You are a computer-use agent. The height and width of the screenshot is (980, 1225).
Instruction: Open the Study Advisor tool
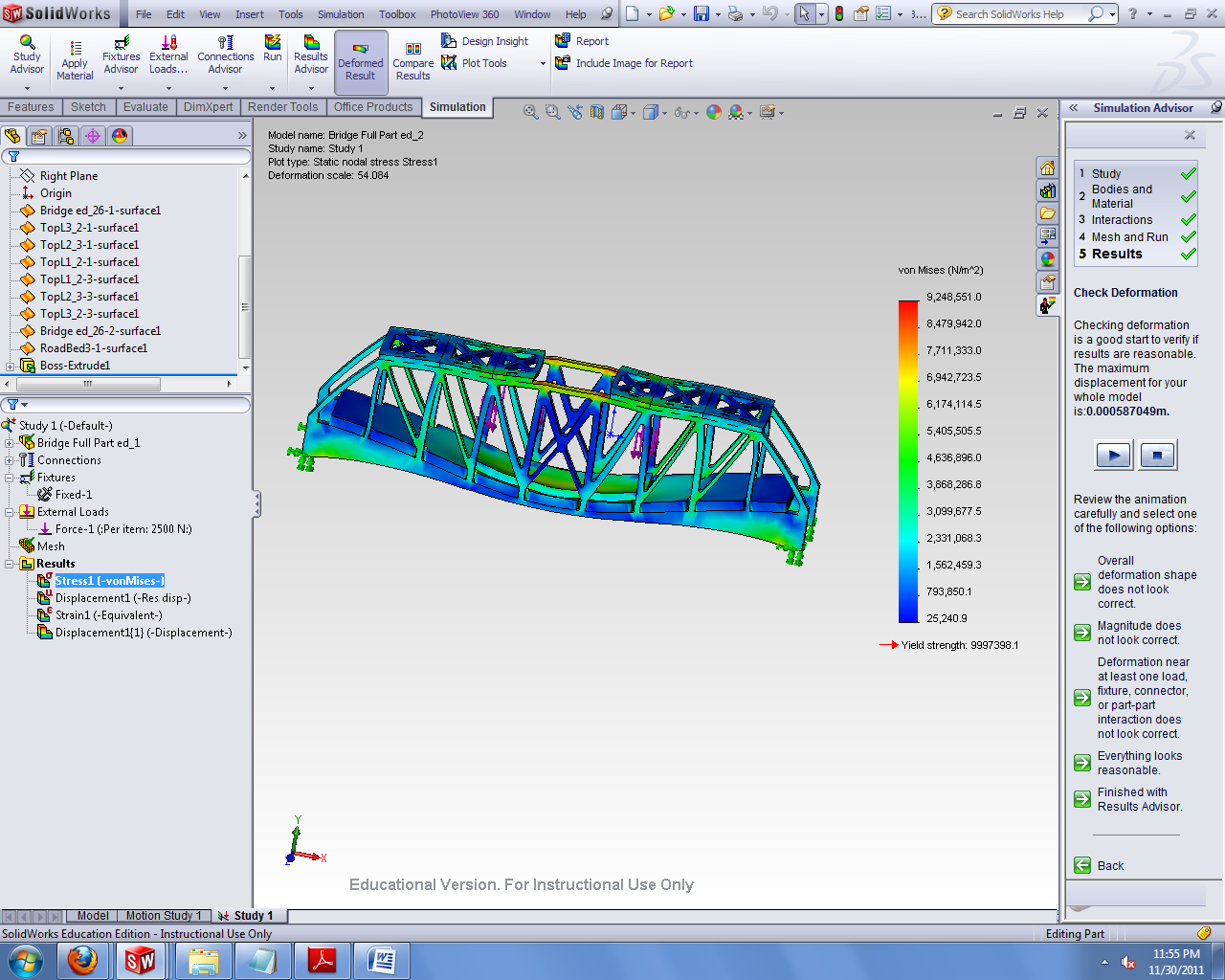pyautogui.click(x=27, y=56)
